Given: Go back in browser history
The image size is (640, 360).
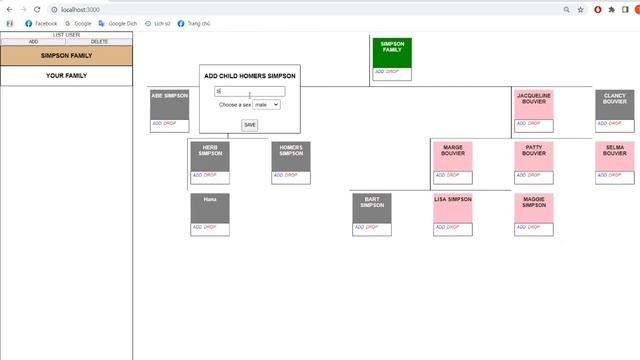Looking at the screenshot, I should [9, 9].
